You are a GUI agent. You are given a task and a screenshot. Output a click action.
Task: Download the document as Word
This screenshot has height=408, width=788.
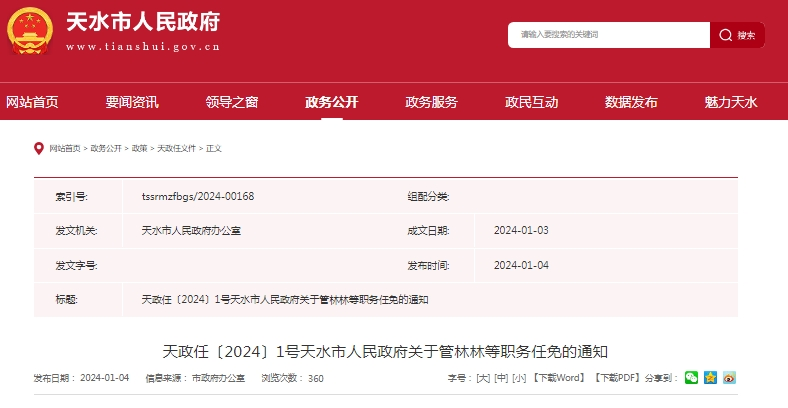tap(558, 378)
